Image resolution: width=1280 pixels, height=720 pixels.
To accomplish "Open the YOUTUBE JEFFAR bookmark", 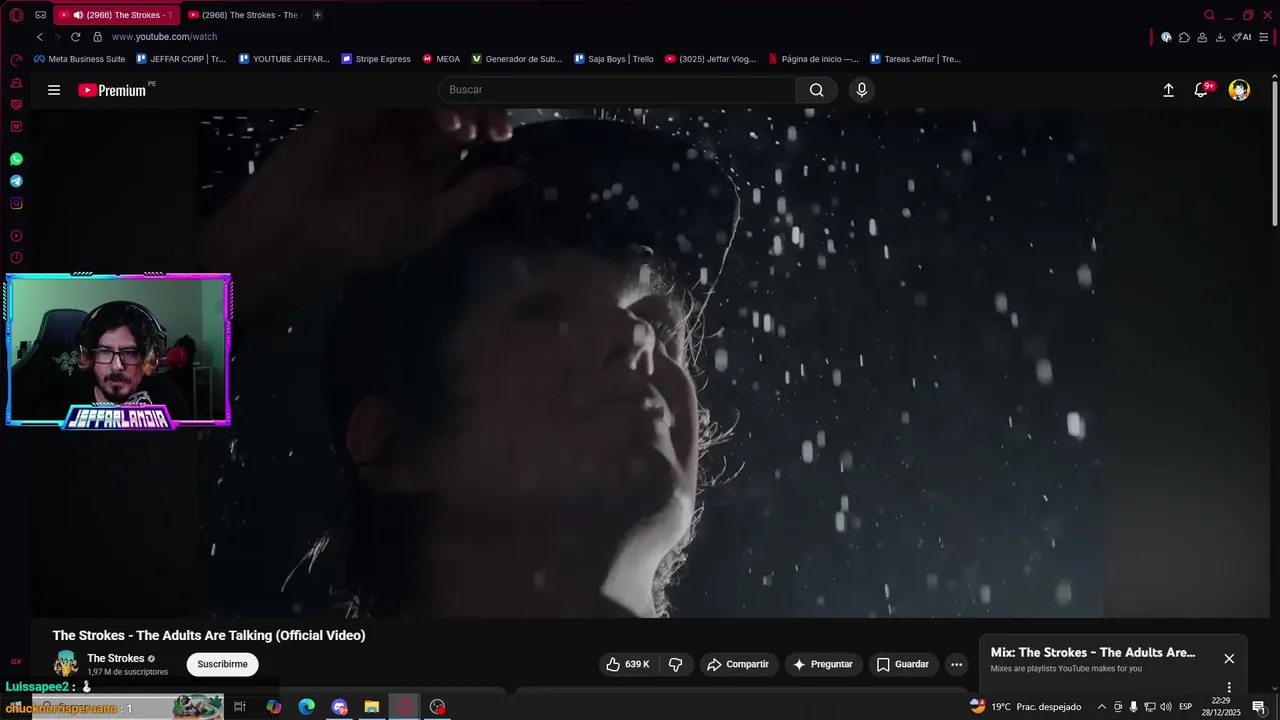I will 284,59.
